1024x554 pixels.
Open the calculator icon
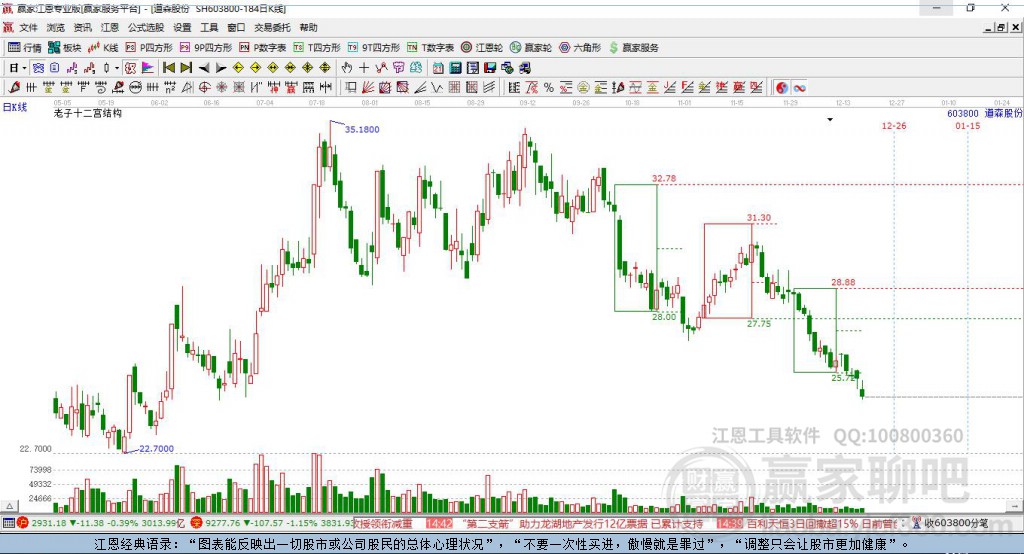455,68
